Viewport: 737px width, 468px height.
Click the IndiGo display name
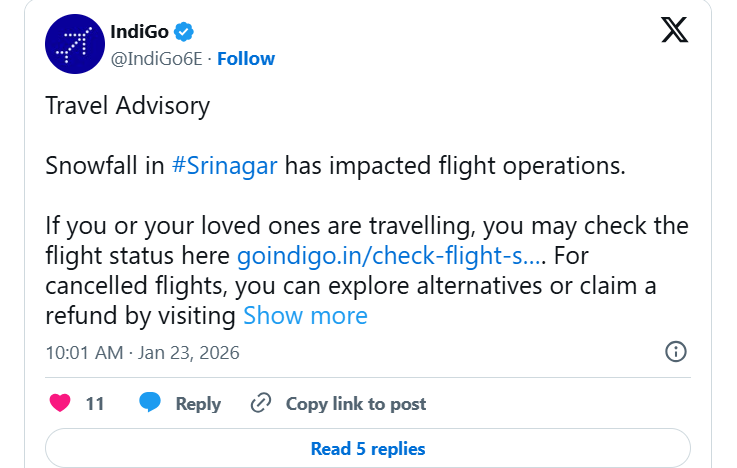coord(138,32)
